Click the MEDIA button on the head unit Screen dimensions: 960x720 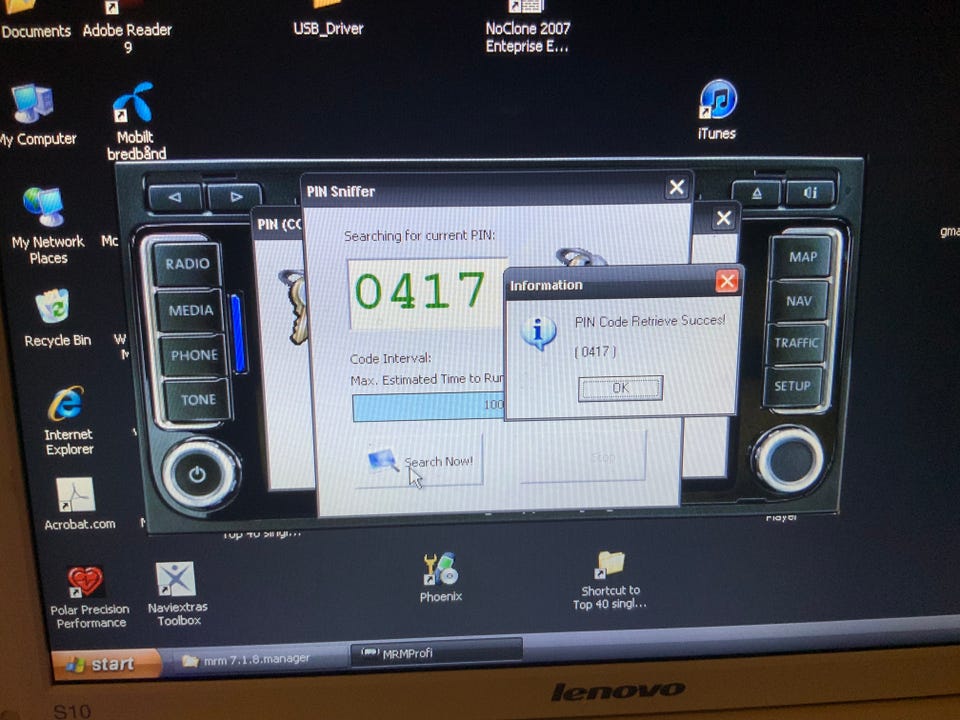(190, 310)
